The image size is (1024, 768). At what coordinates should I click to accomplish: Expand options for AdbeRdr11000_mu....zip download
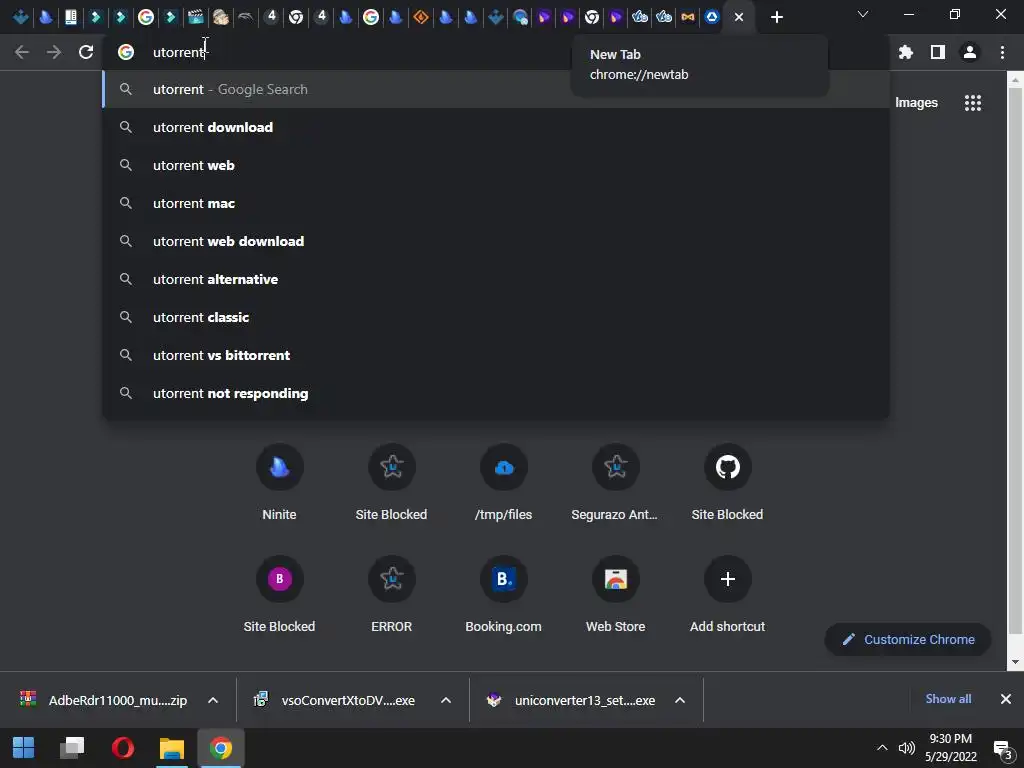[212, 700]
